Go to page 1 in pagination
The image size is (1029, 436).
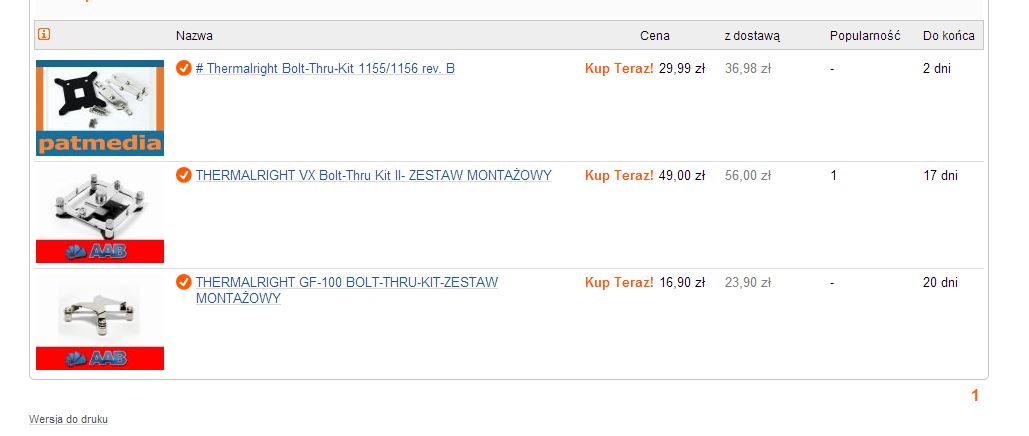[x=975, y=395]
